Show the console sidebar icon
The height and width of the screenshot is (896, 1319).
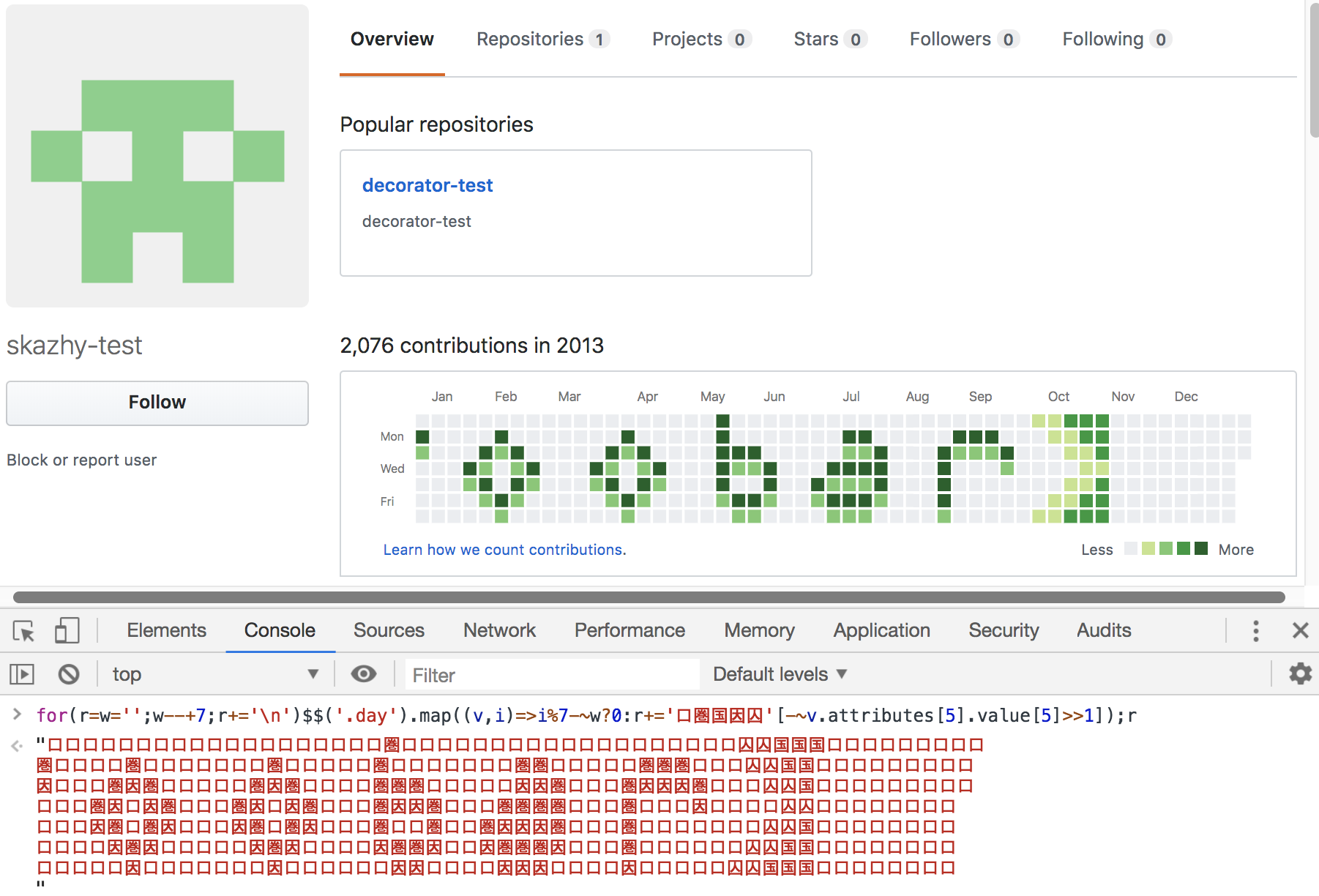(22, 674)
